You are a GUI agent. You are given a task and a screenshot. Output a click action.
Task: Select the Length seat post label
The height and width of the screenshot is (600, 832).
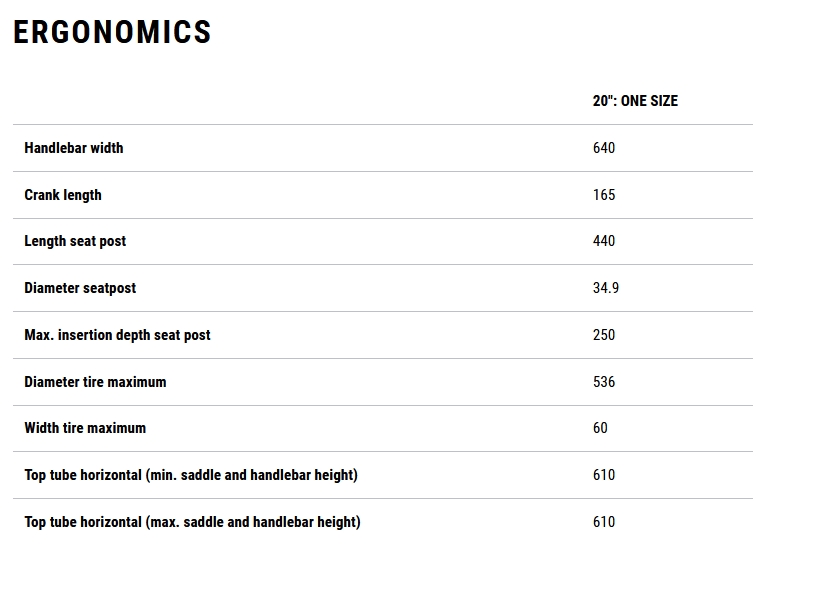pos(75,241)
